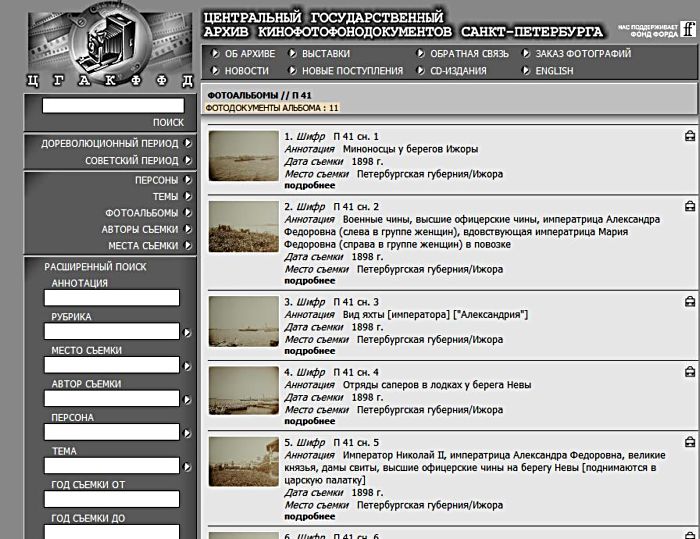
Task: Switch site to ENGLISH
Action: tap(554, 71)
